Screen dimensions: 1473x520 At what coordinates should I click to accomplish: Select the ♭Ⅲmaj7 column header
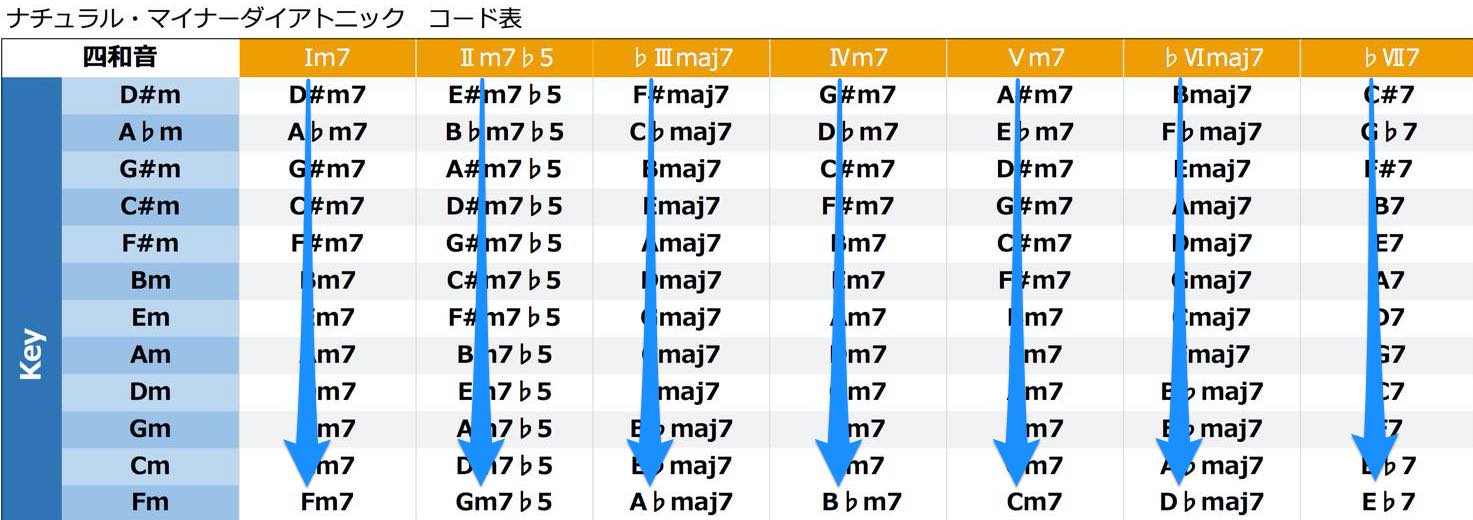(x=682, y=58)
